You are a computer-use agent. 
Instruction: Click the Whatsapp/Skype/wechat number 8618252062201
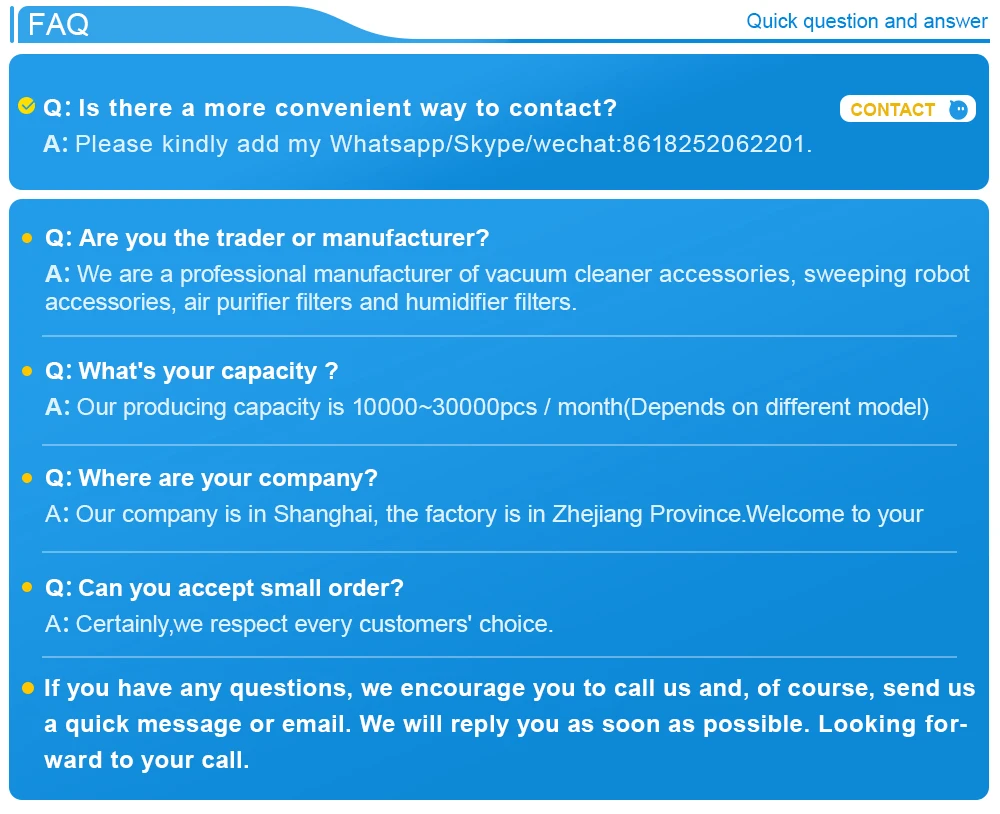(713, 144)
